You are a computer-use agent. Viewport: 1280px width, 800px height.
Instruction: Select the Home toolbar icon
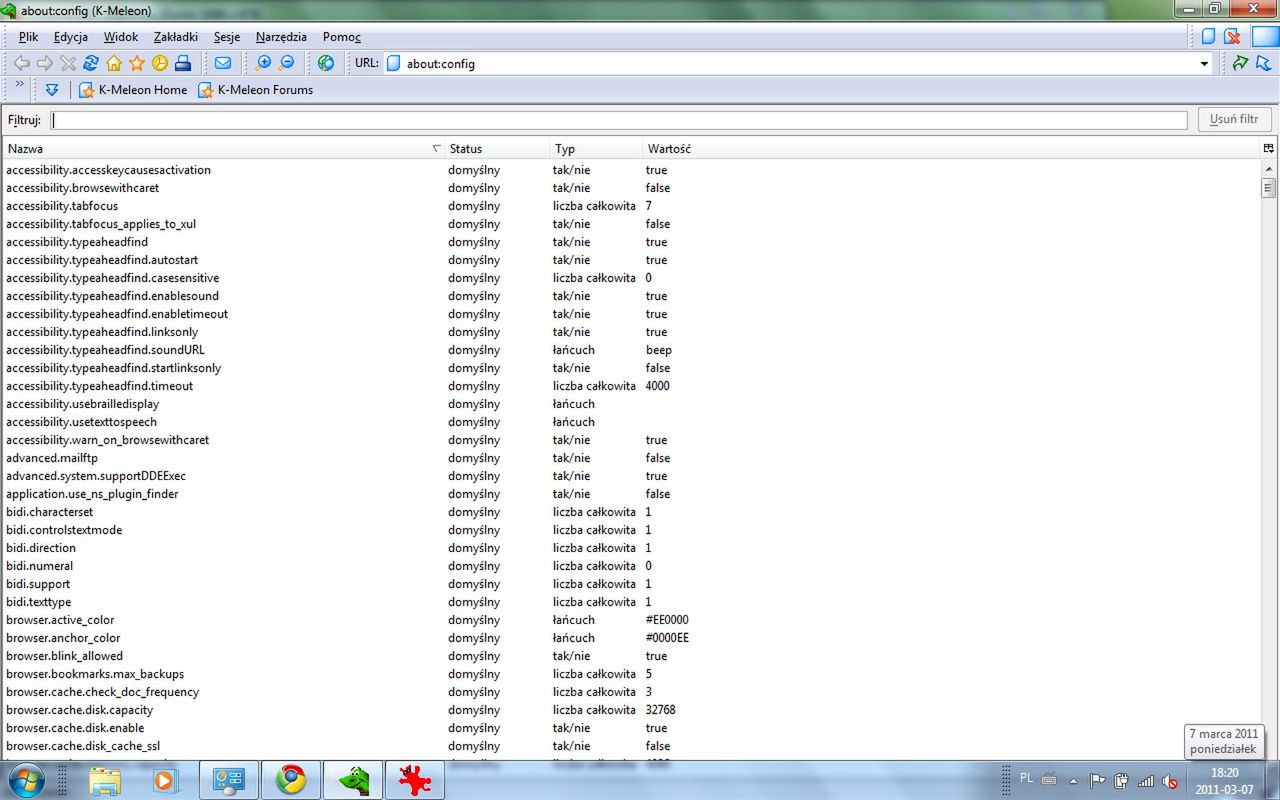[x=112, y=62]
